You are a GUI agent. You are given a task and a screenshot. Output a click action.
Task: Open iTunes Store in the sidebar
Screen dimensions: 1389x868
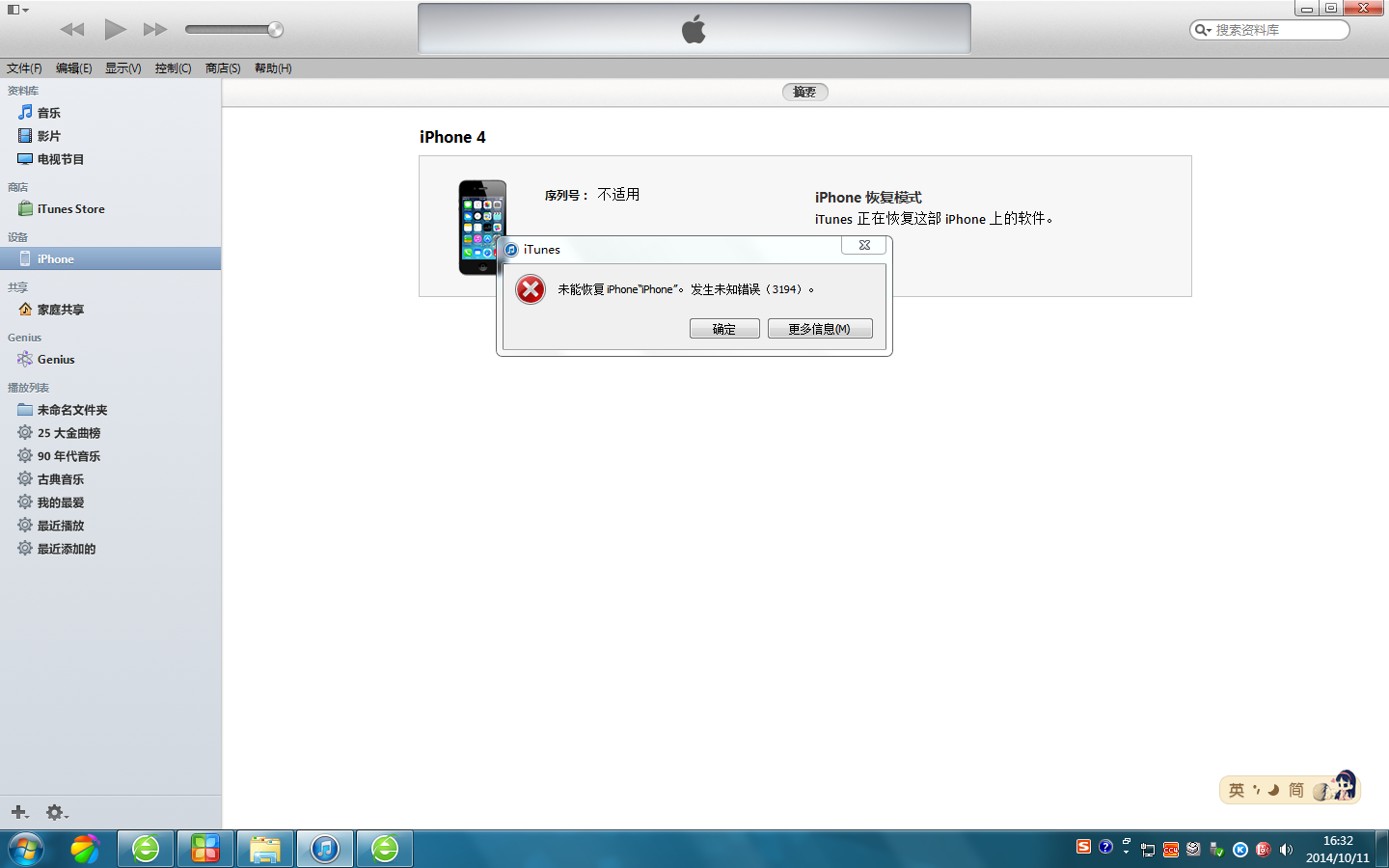[x=111, y=209]
